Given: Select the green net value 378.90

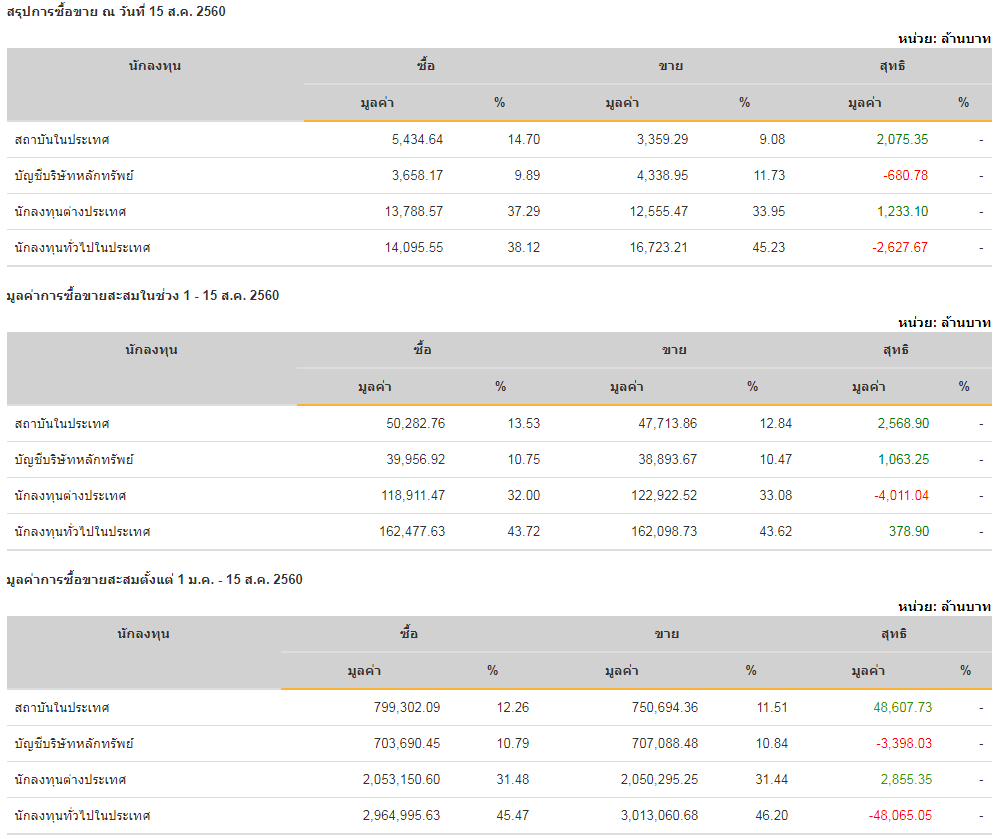Looking at the screenshot, I should point(908,531).
